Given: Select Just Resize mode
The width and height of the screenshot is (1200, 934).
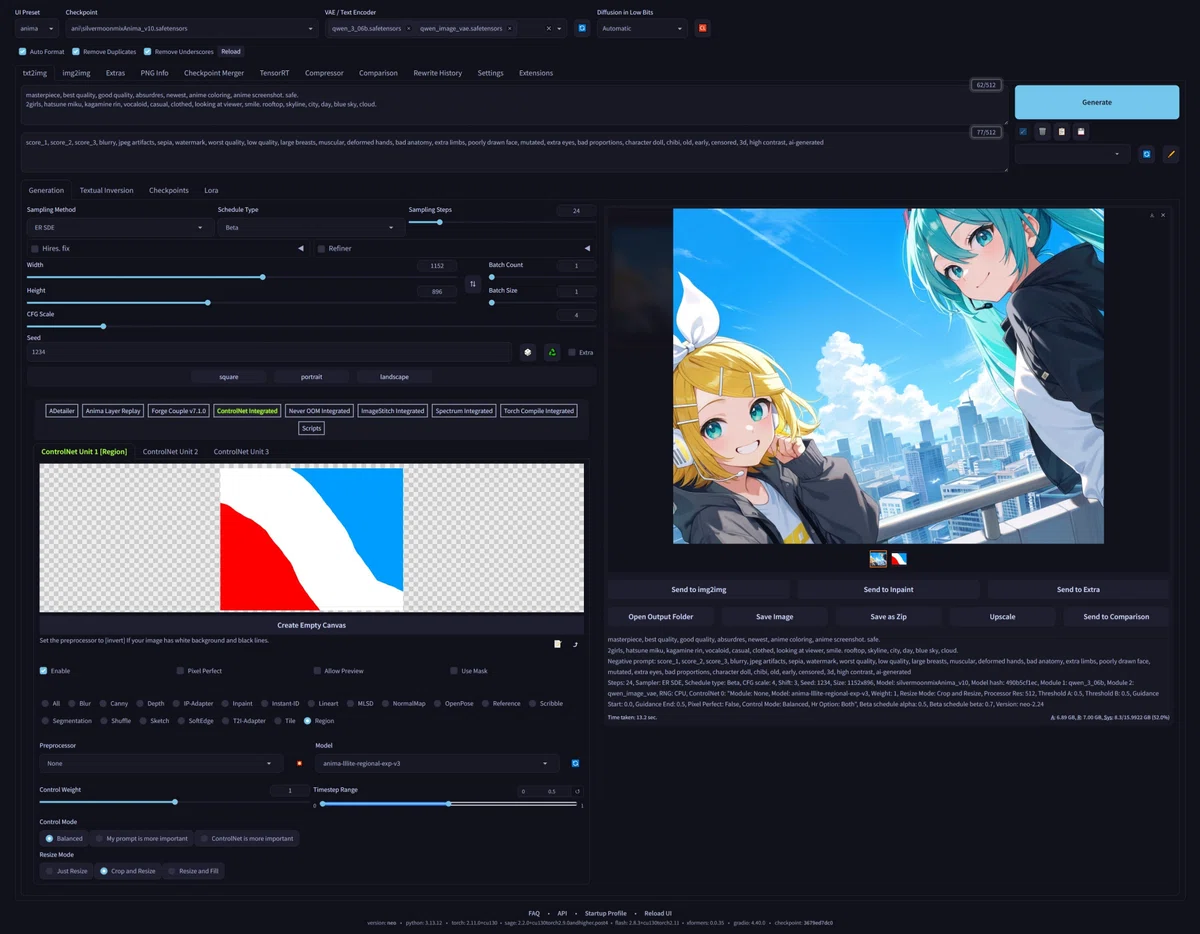Looking at the screenshot, I should pos(65,871).
